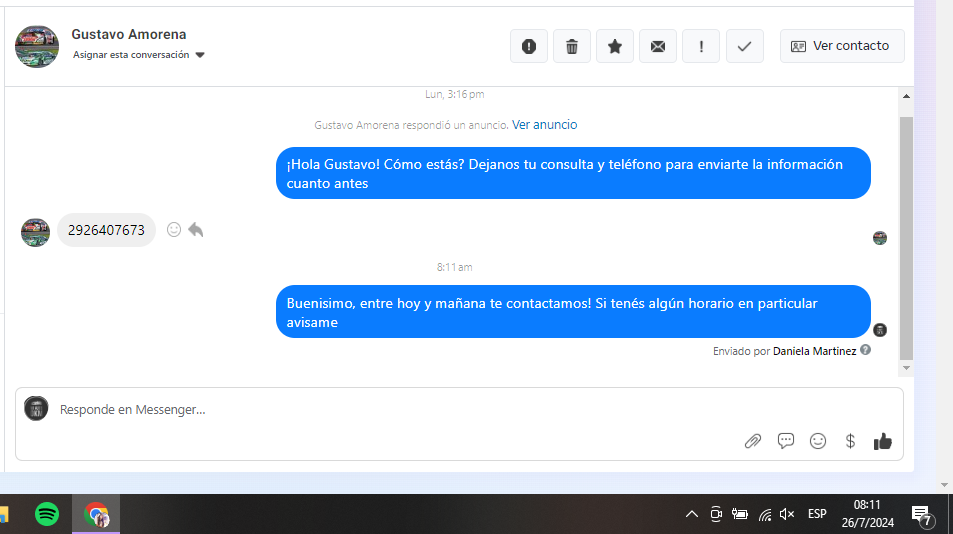953x534 pixels.
Task: Open saved replies speech bubble icon
Action: tap(786, 441)
